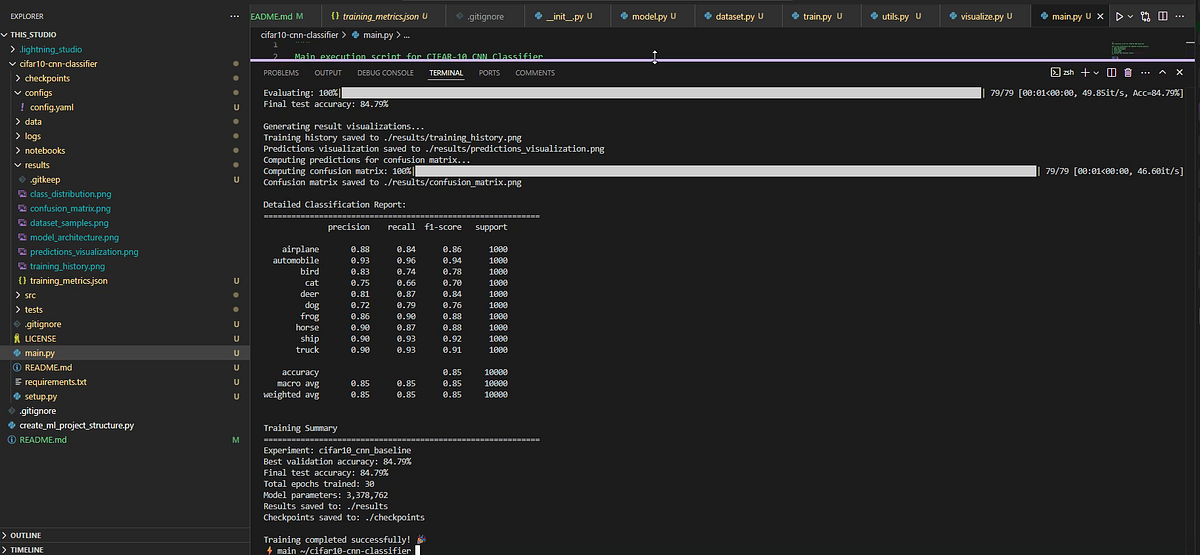Split the editor to the right
1200x555 pixels.
[1165, 17]
